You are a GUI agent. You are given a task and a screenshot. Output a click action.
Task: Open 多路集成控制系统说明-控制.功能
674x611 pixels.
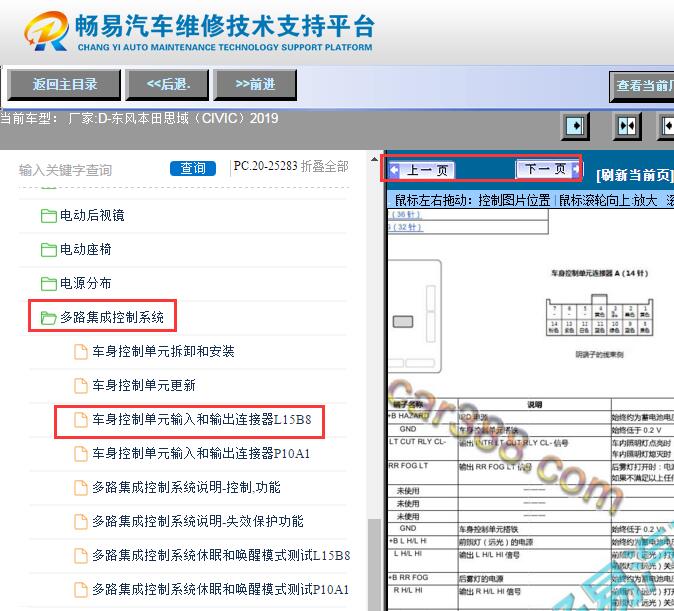[x=186, y=487]
